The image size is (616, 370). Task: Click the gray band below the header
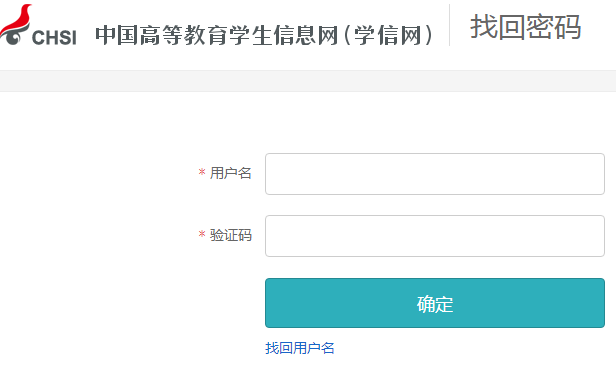[308, 81]
